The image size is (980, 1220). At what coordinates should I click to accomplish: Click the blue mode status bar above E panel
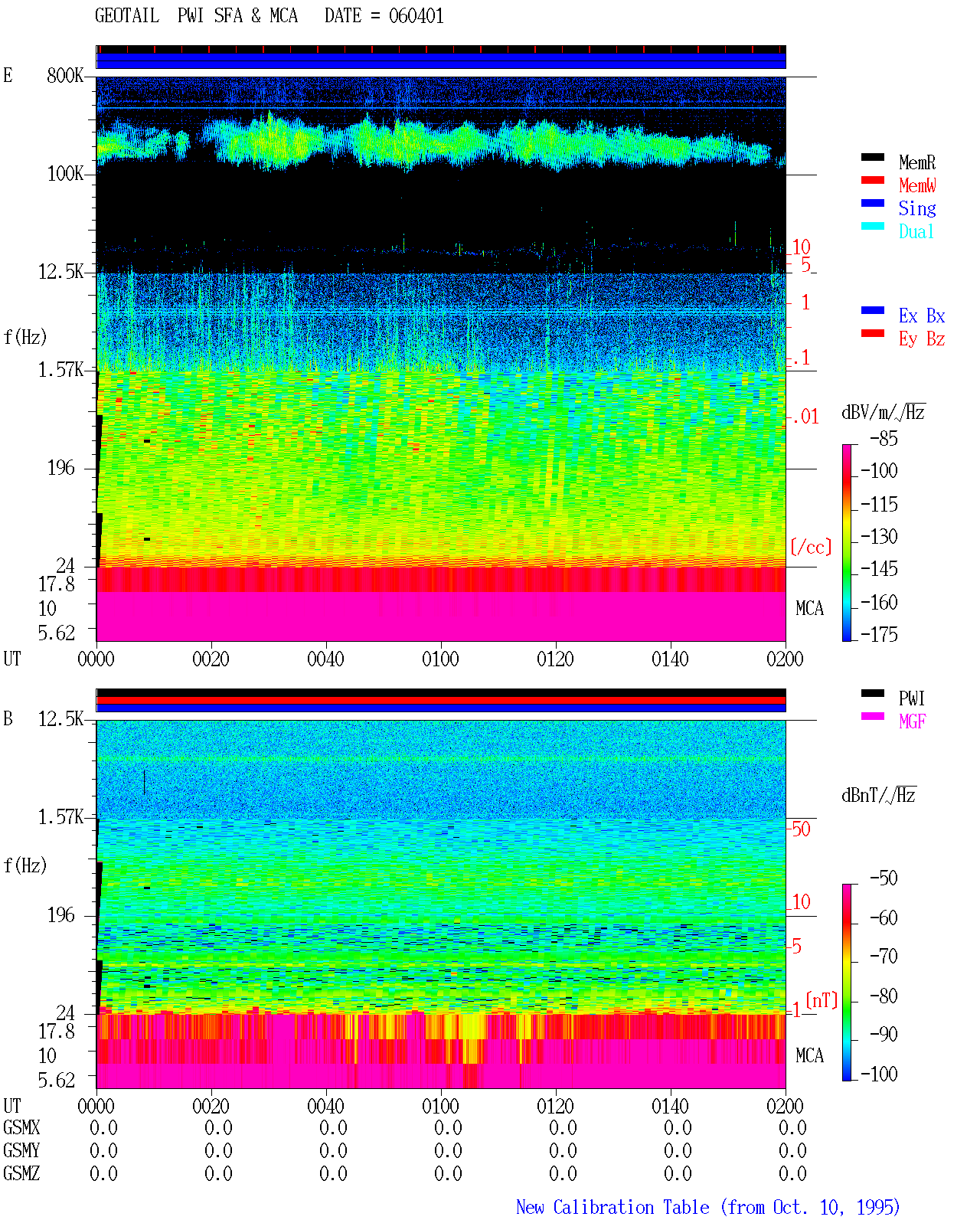(441, 61)
